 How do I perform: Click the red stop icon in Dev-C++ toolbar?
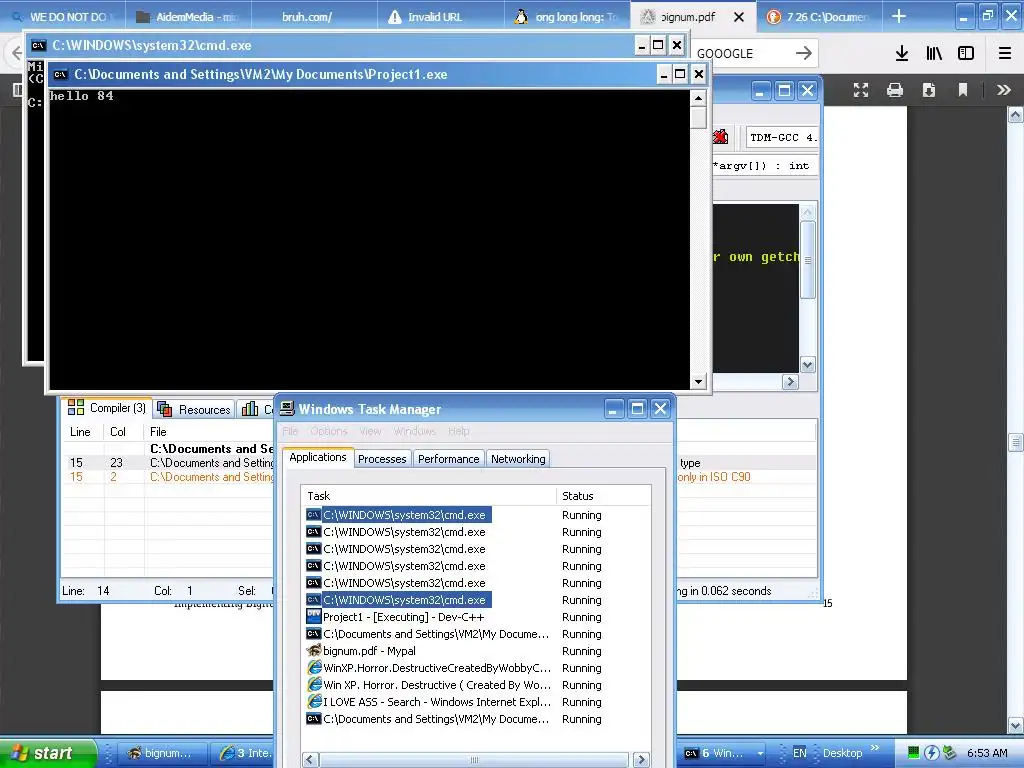[720, 136]
